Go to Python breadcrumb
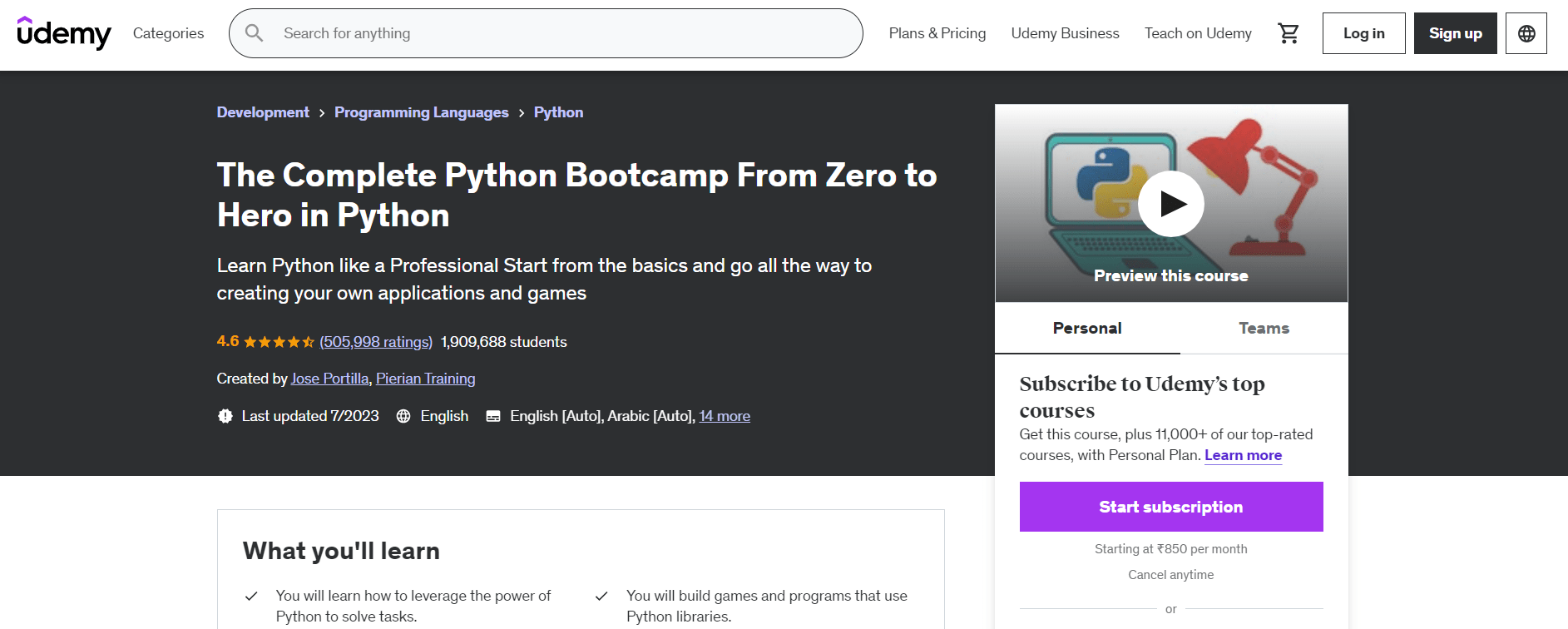Screen dimensions: 1568x629 coord(558,112)
